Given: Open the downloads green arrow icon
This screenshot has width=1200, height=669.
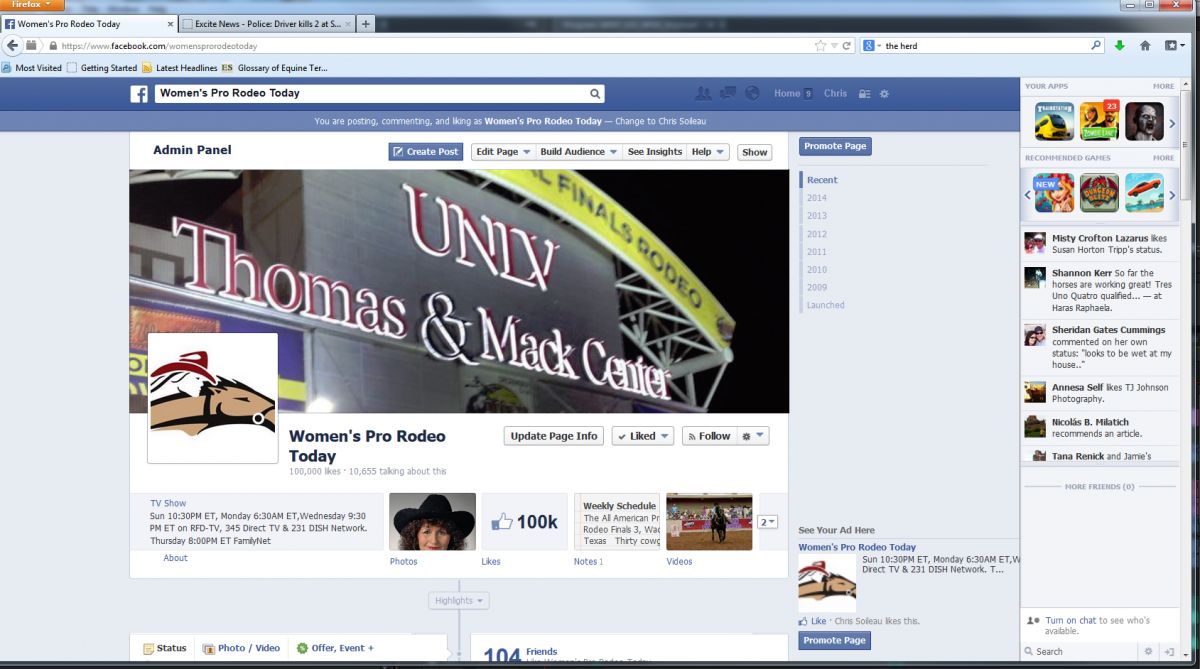Looking at the screenshot, I should click(x=1119, y=45).
